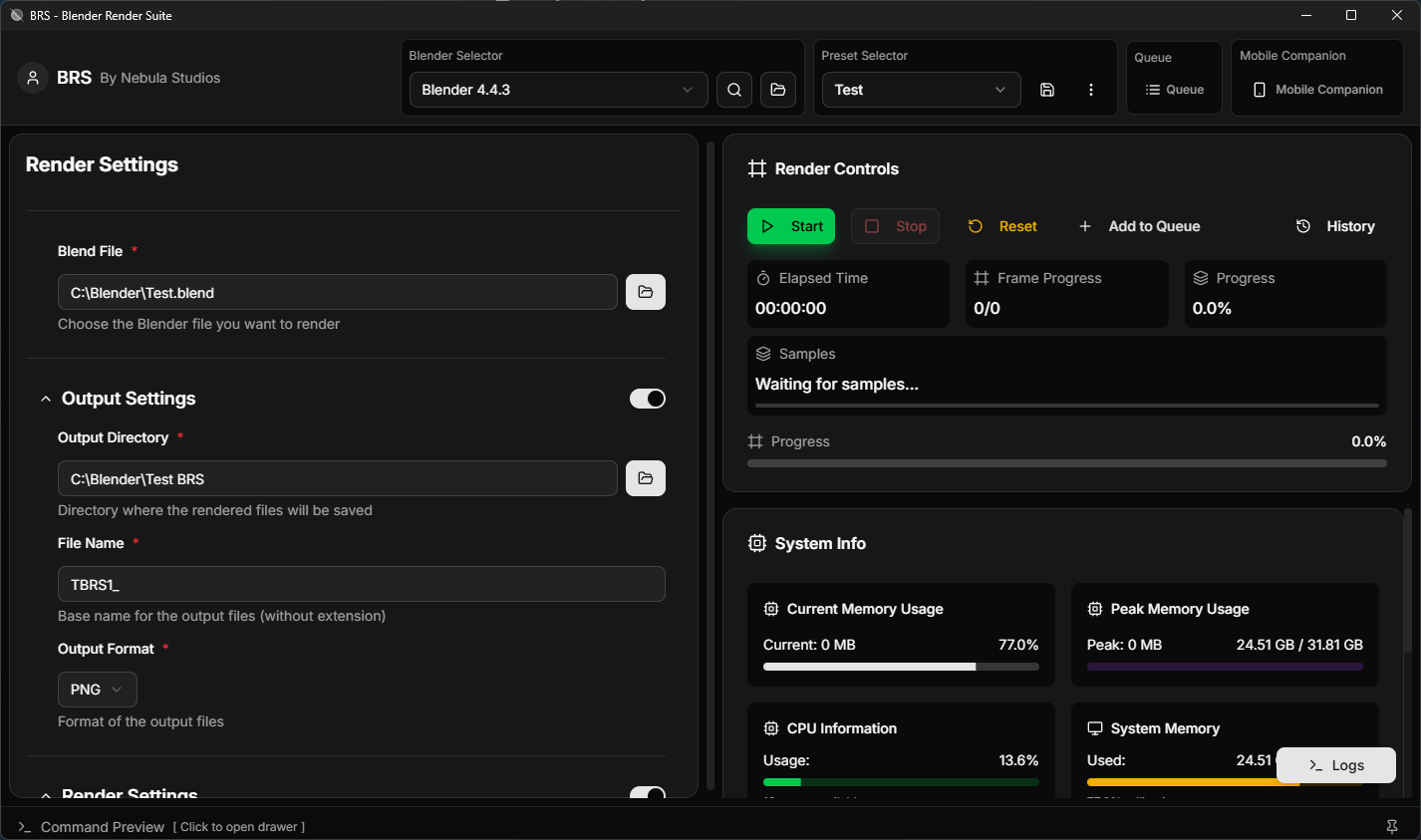Click the elapsed time value 00:00:00

pyautogui.click(x=790, y=308)
